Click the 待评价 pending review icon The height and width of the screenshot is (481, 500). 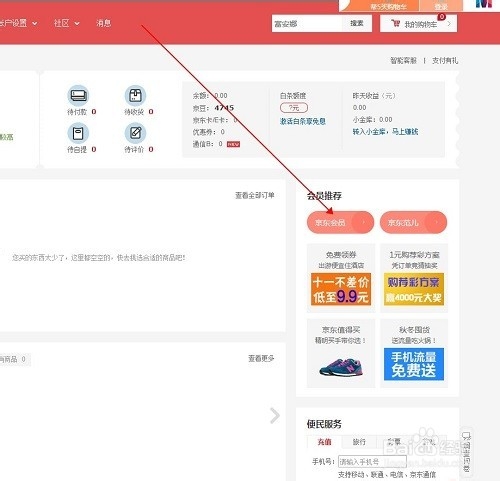click(135, 133)
